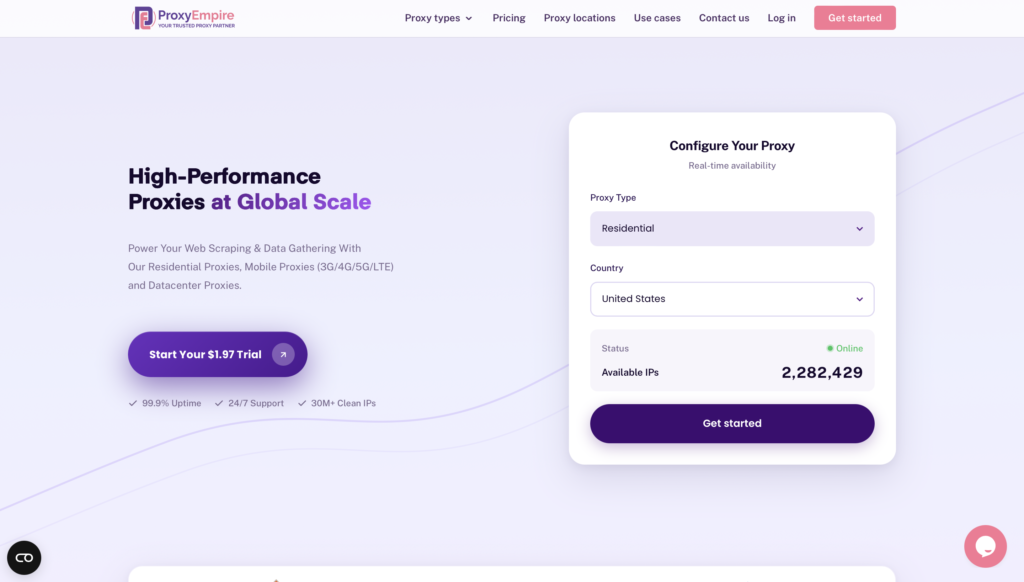Navigate to Use cases

[657, 18]
